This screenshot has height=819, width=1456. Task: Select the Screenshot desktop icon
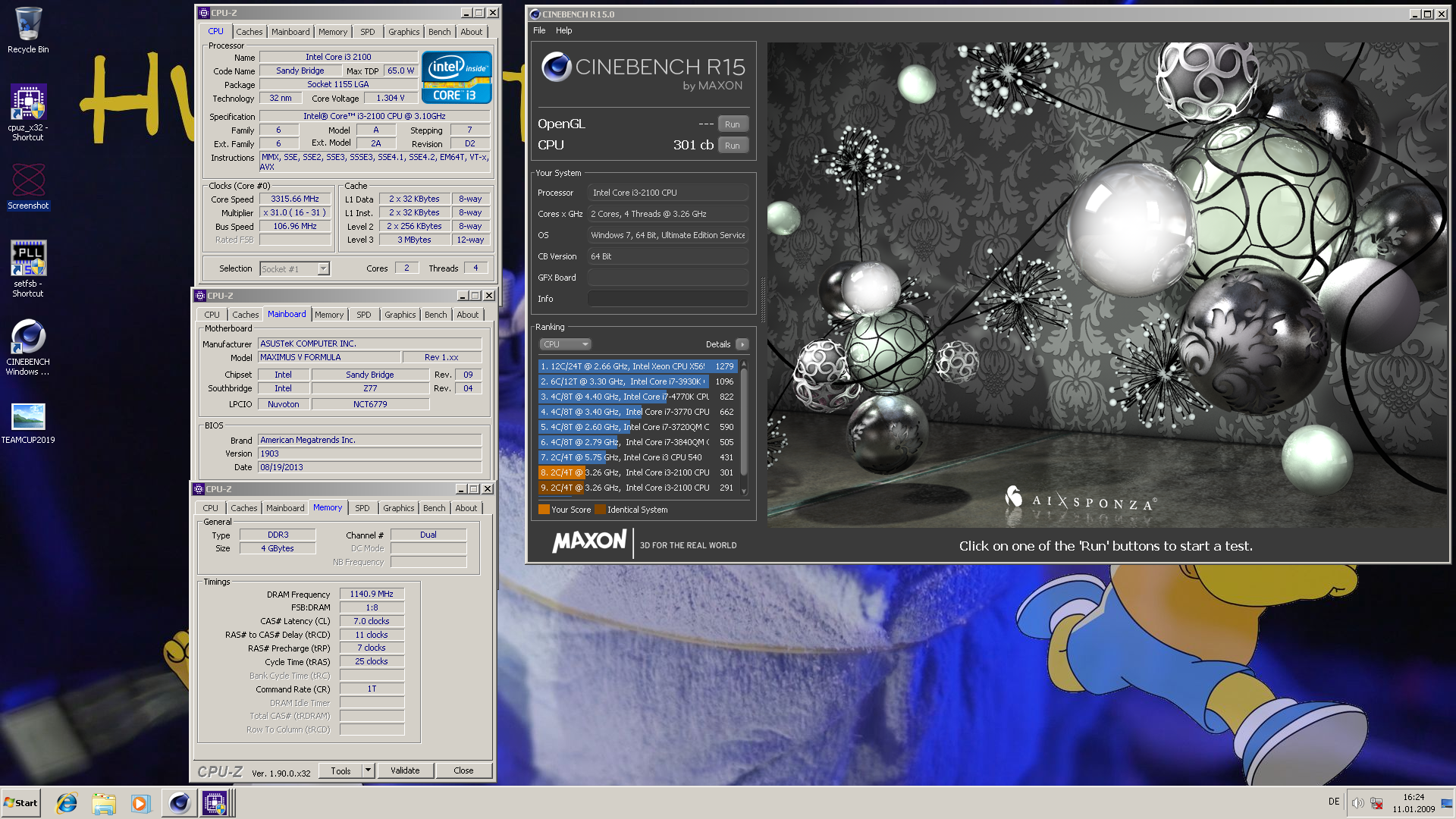pos(28,187)
